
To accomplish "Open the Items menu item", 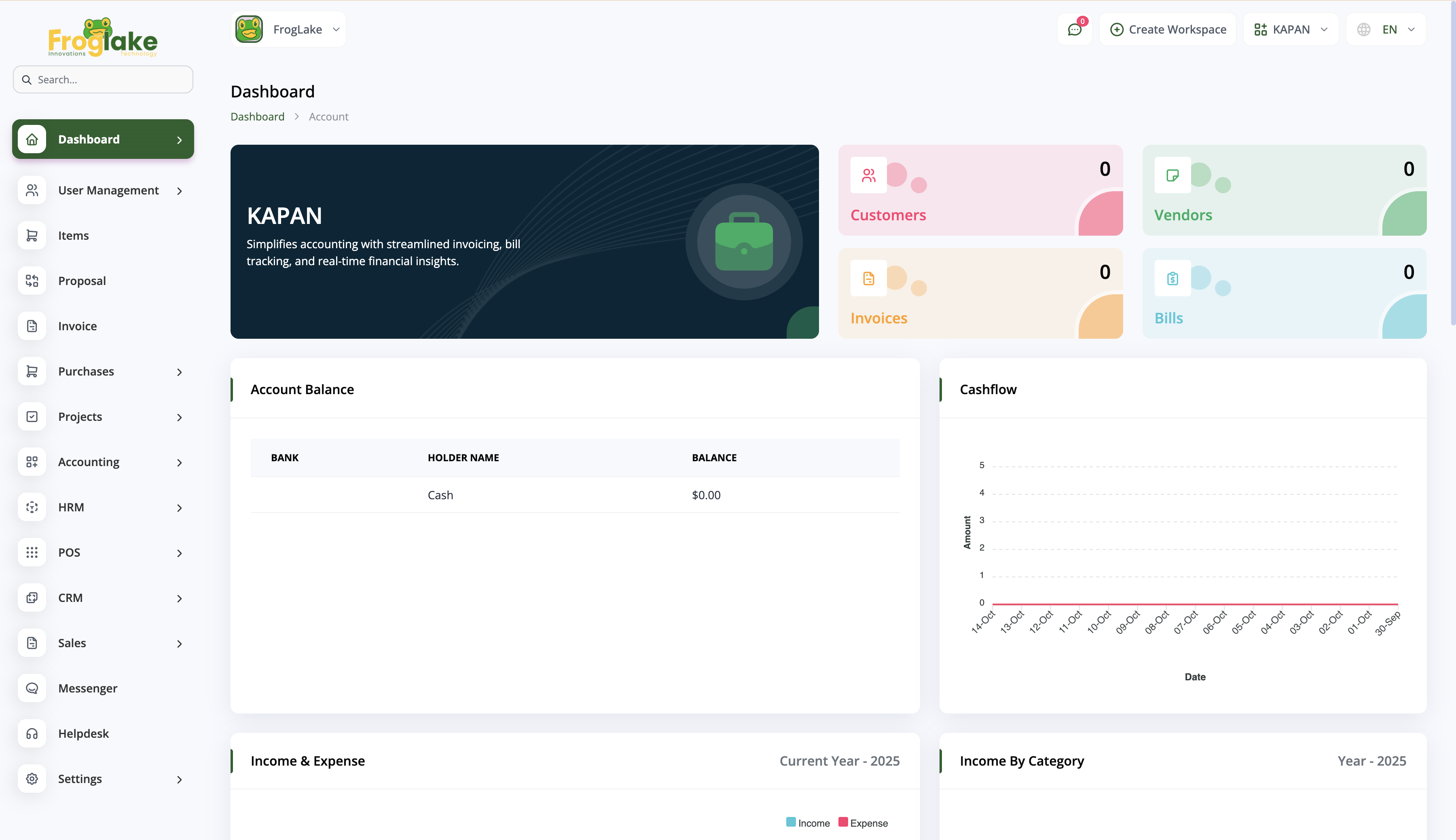I will tap(73, 236).
